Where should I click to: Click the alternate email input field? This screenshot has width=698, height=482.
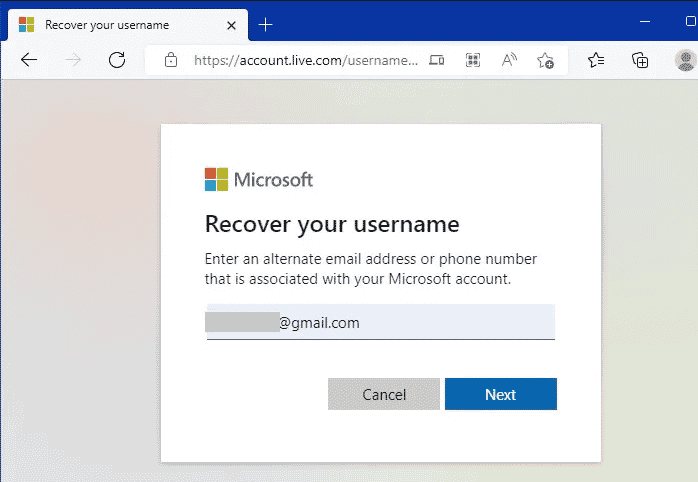[381, 322]
